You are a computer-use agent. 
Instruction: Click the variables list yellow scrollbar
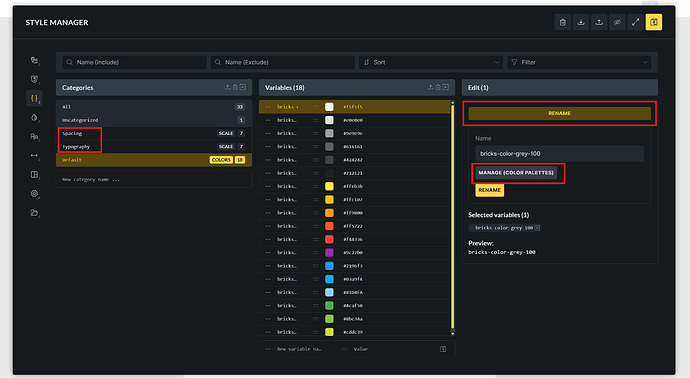(452, 218)
